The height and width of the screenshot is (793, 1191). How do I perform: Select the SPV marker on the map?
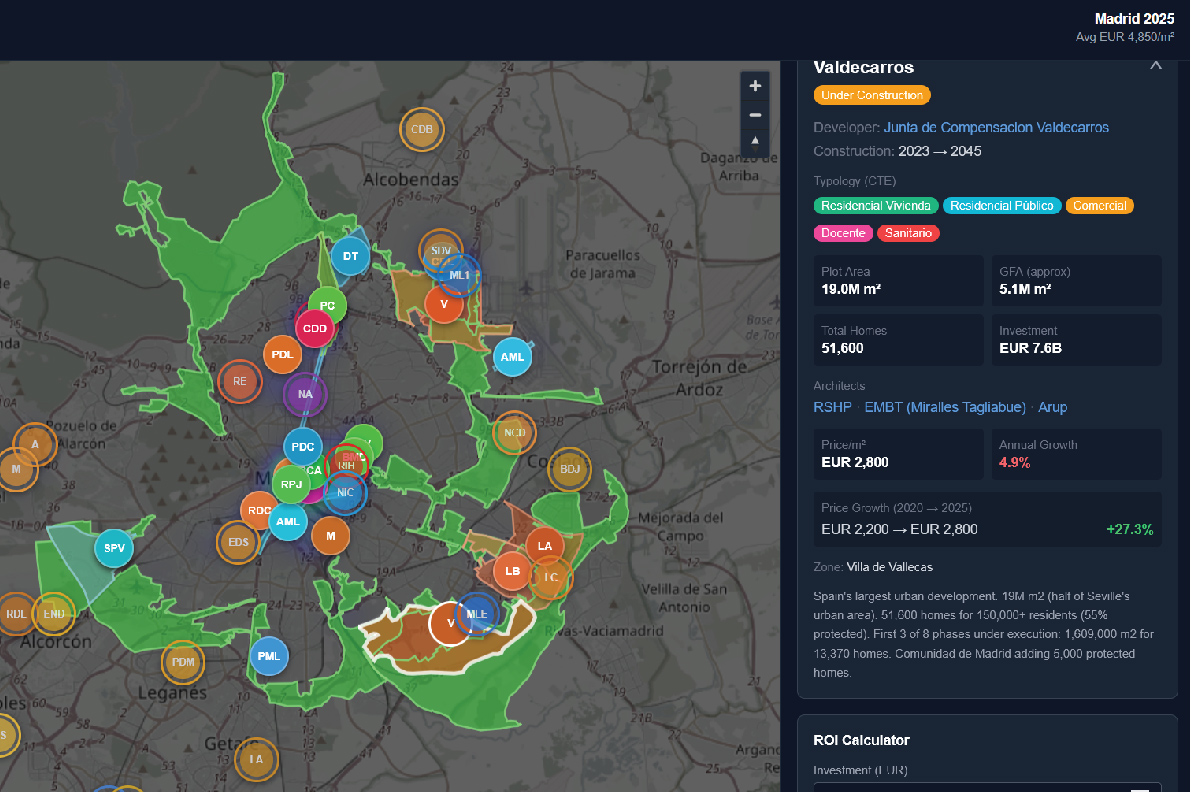click(x=114, y=547)
